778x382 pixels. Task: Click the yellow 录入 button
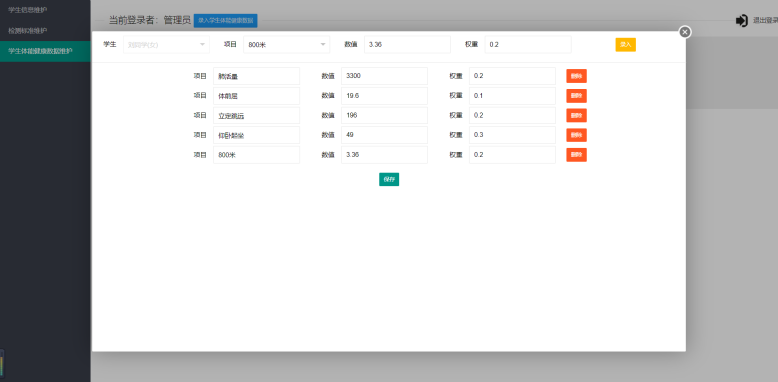(x=626, y=45)
